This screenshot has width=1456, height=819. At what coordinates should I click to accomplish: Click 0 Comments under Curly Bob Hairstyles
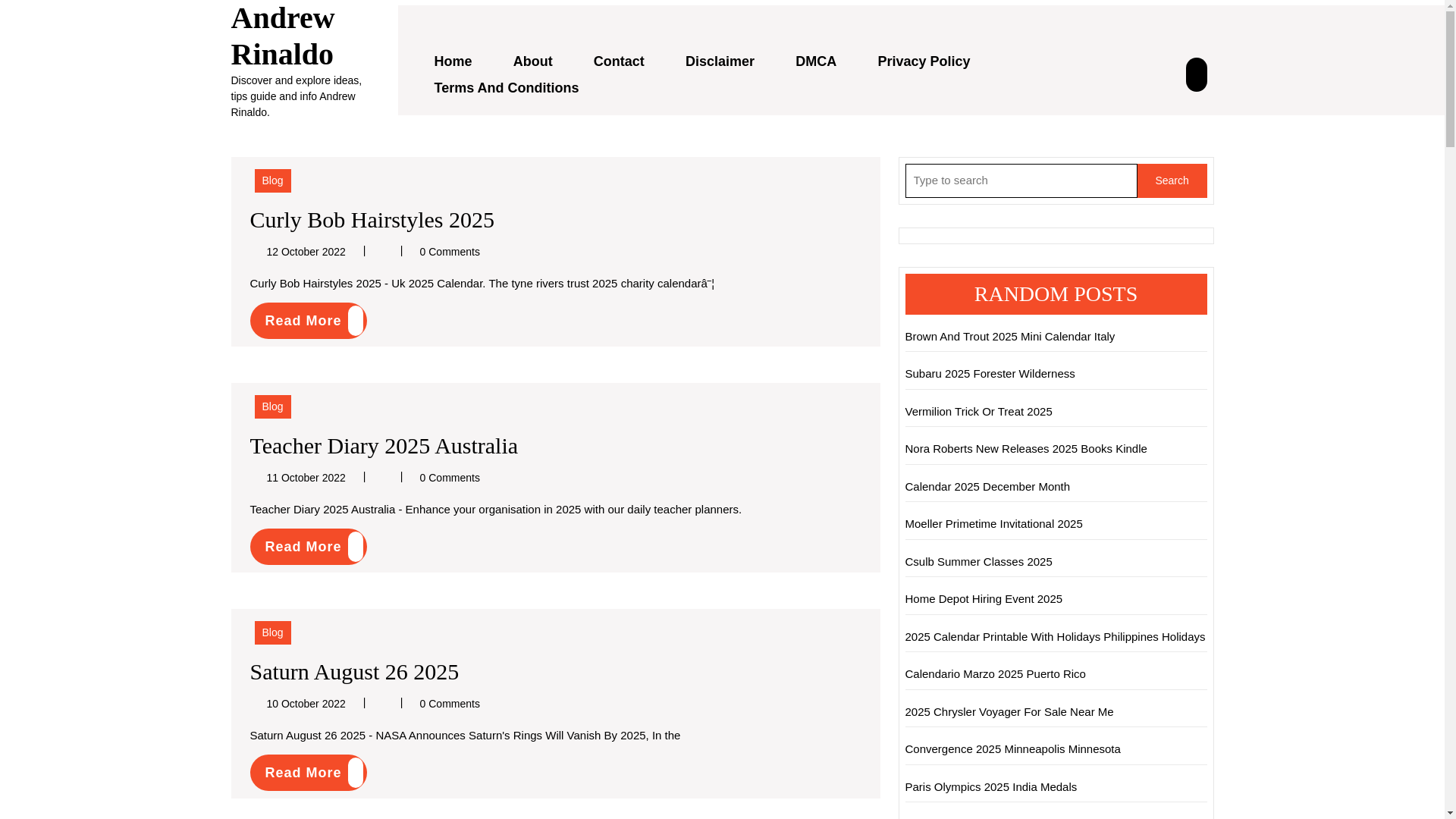[450, 252]
